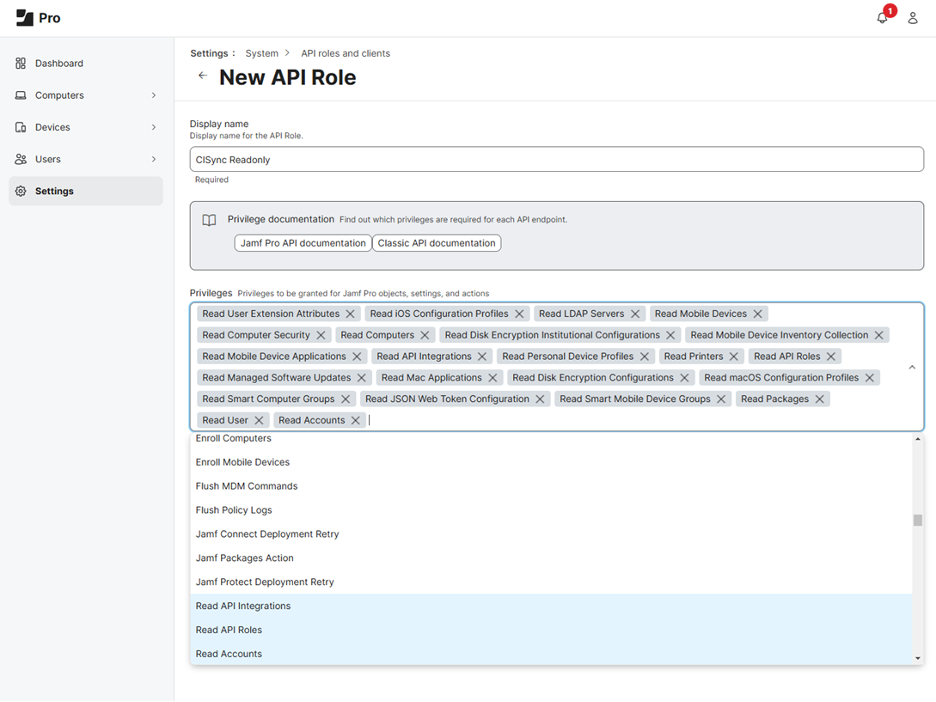Remove the Read Accounts privilege tag
This screenshot has height=702, width=936.
pyautogui.click(x=356, y=420)
